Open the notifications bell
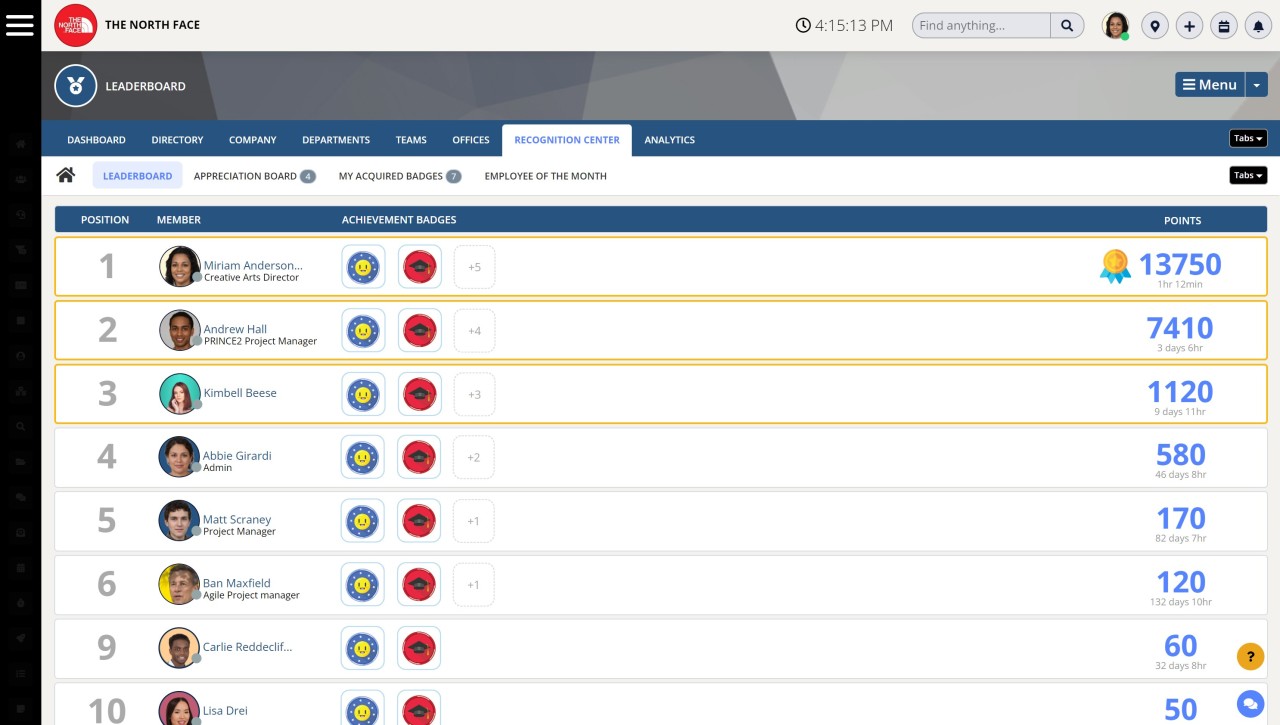This screenshot has height=725, width=1280. [1258, 26]
